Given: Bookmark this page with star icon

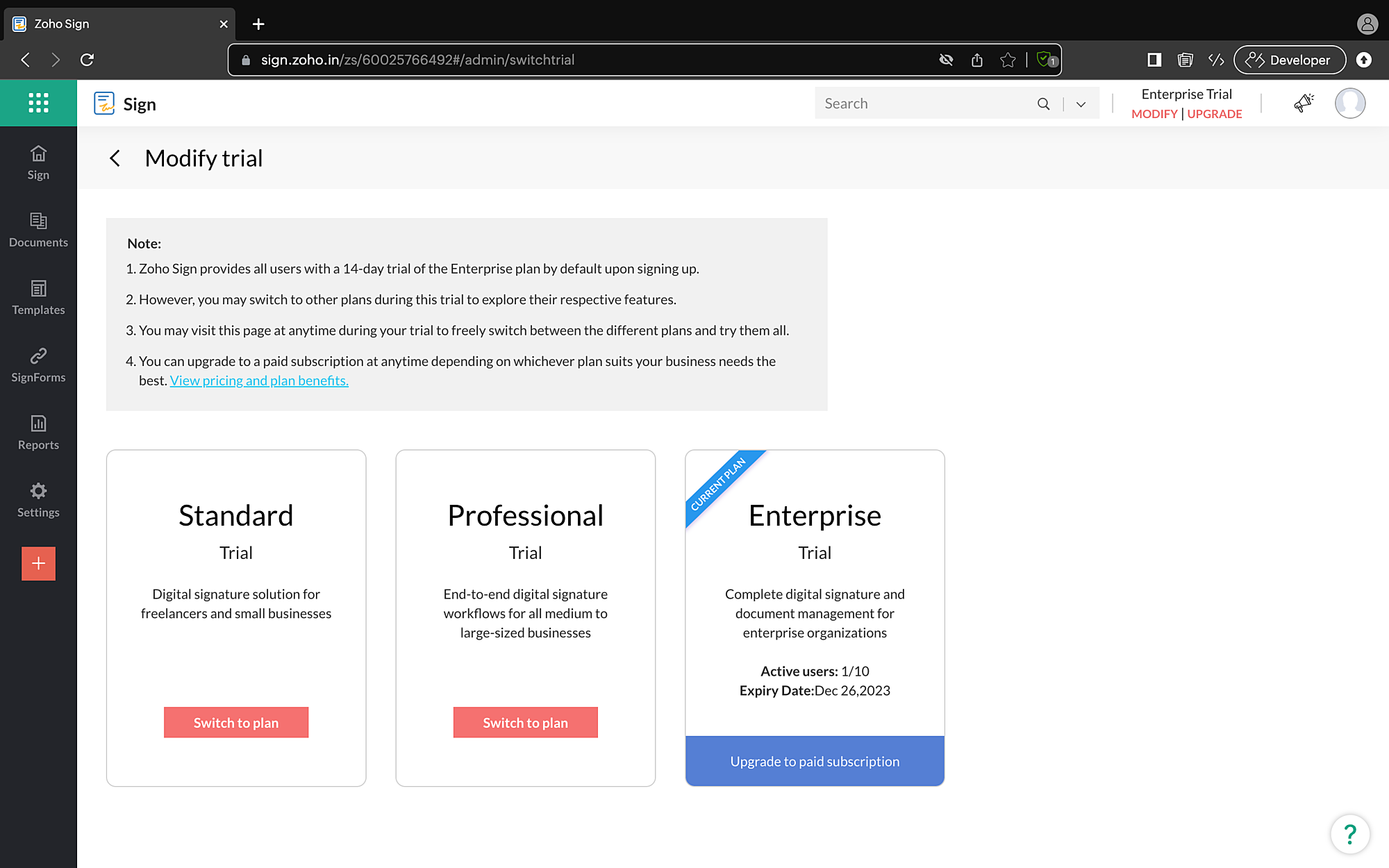Looking at the screenshot, I should click(x=1008, y=60).
